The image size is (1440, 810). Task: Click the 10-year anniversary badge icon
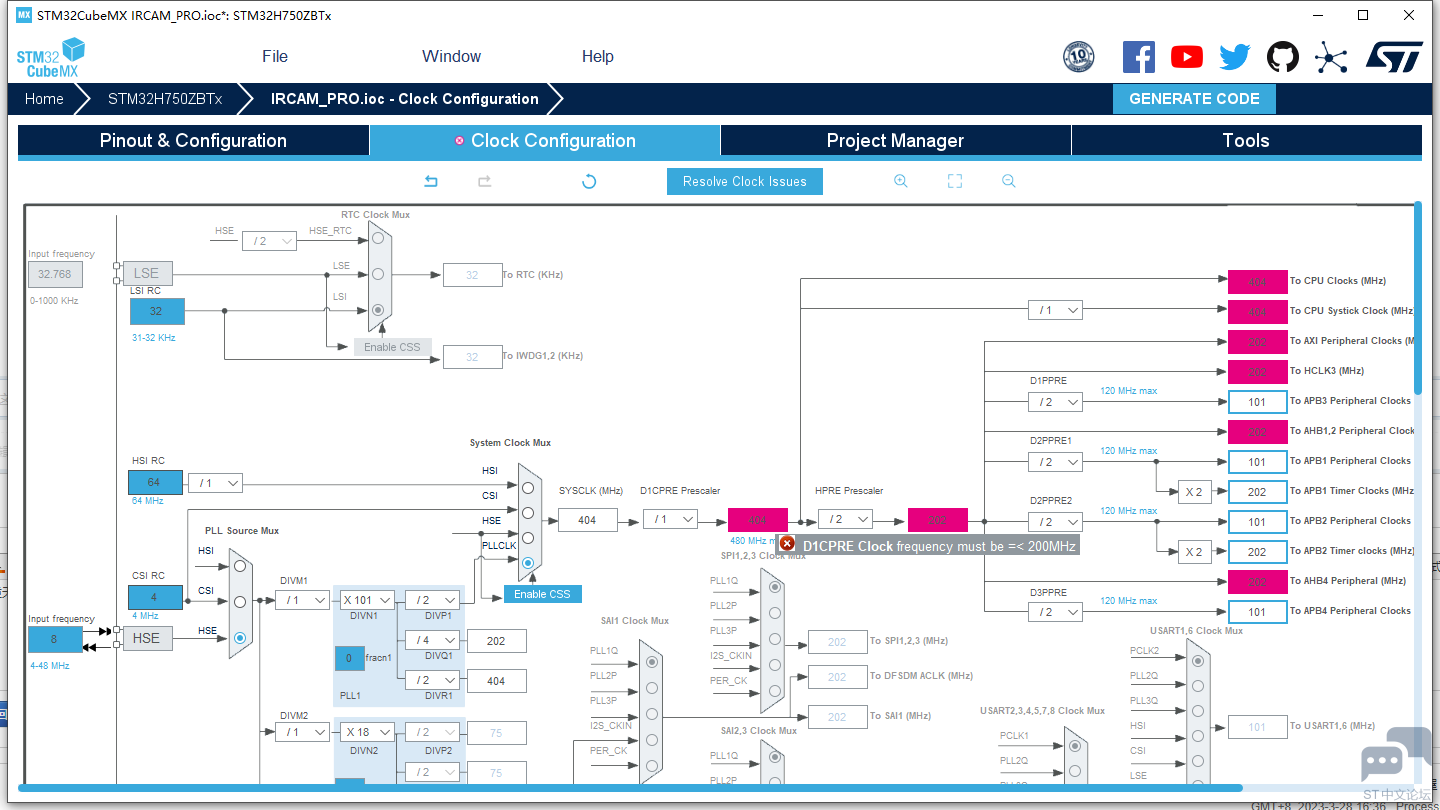[x=1078, y=57]
